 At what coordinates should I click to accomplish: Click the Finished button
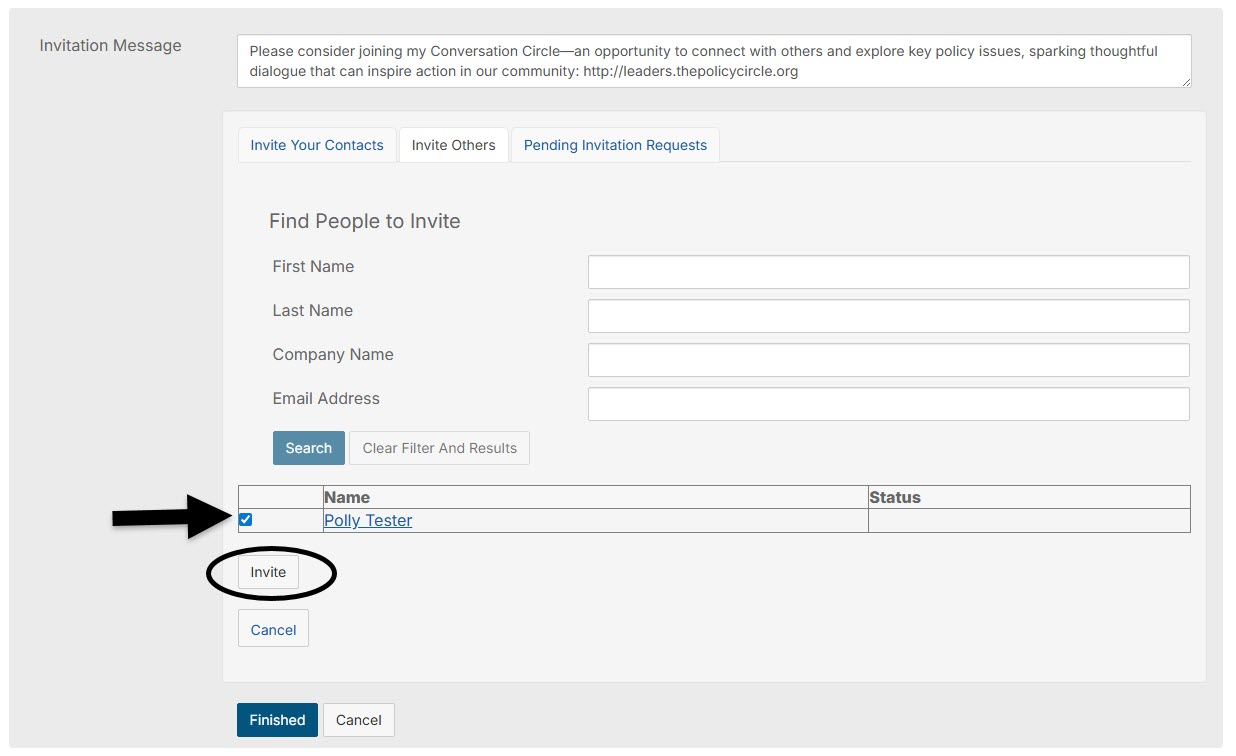click(277, 720)
